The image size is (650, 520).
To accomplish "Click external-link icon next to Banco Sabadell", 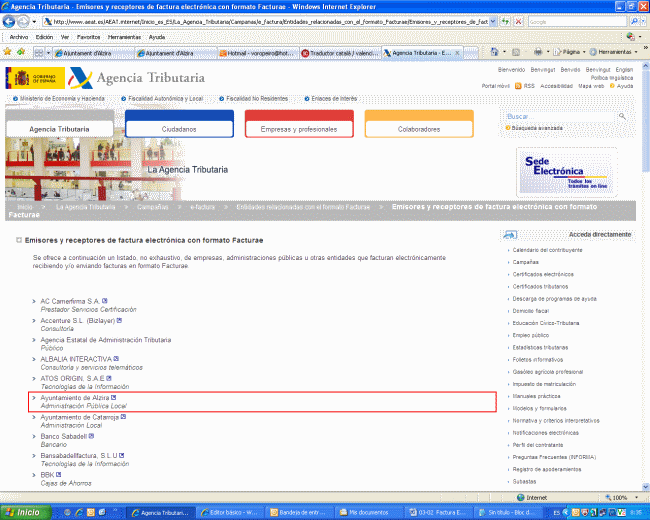I will tap(91, 436).
